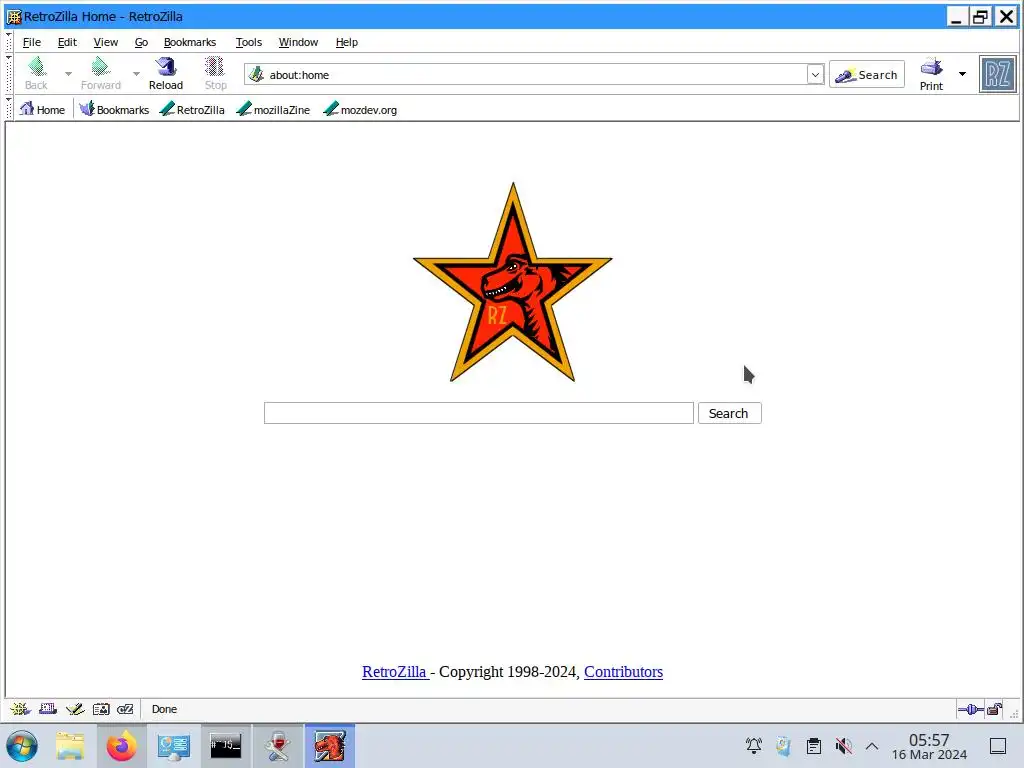Open the Tools menu
The image size is (1024, 768).
(x=248, y=42)
